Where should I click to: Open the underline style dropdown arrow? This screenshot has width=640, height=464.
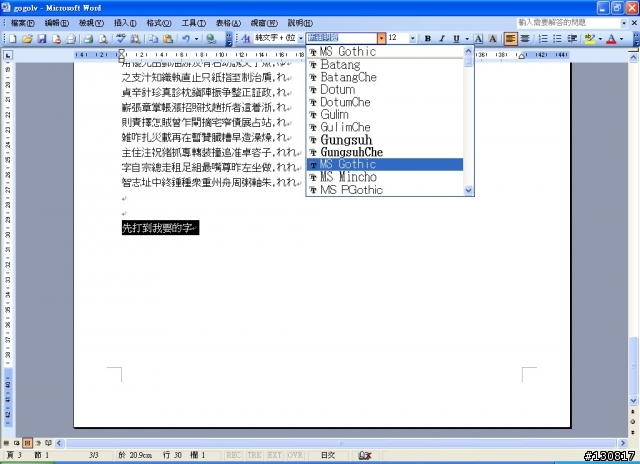[x=467, y=39]
